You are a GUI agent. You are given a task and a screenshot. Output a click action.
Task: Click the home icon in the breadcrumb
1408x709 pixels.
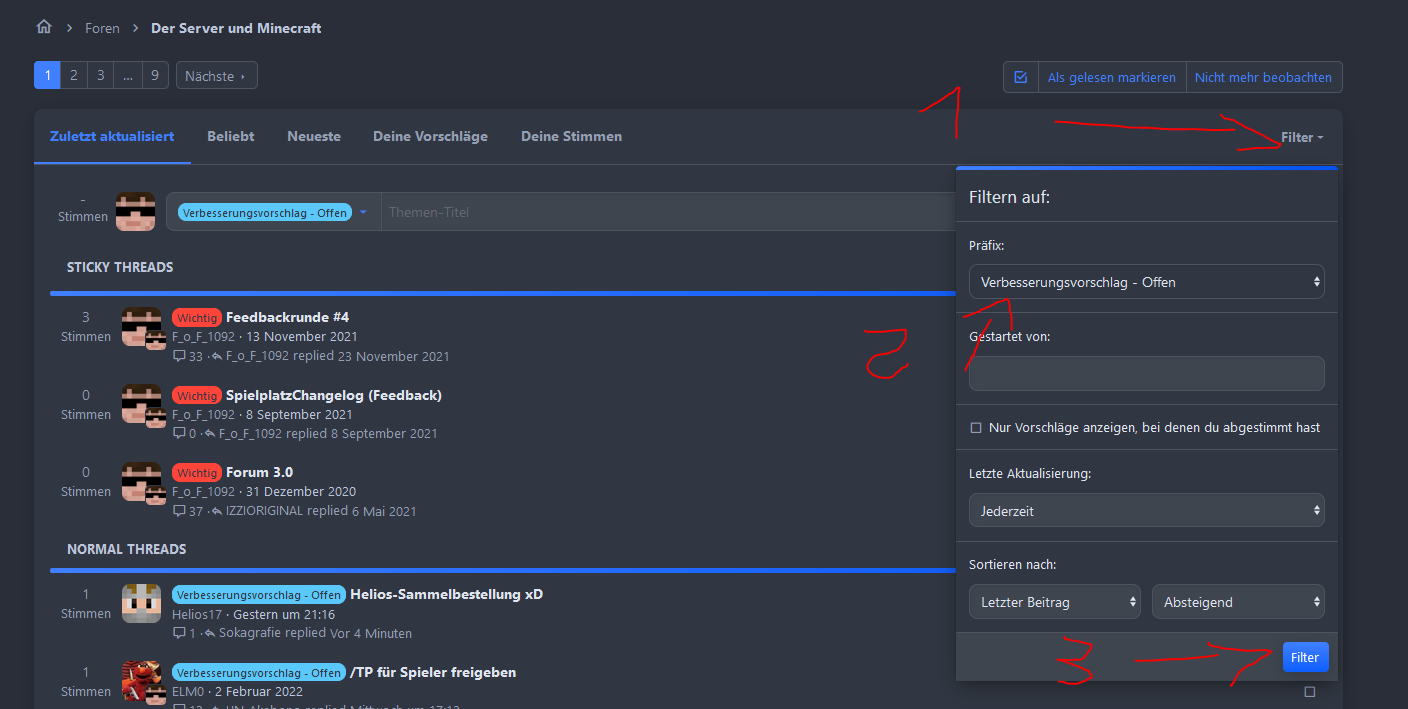pyautogui.click(x=43, y=28)
